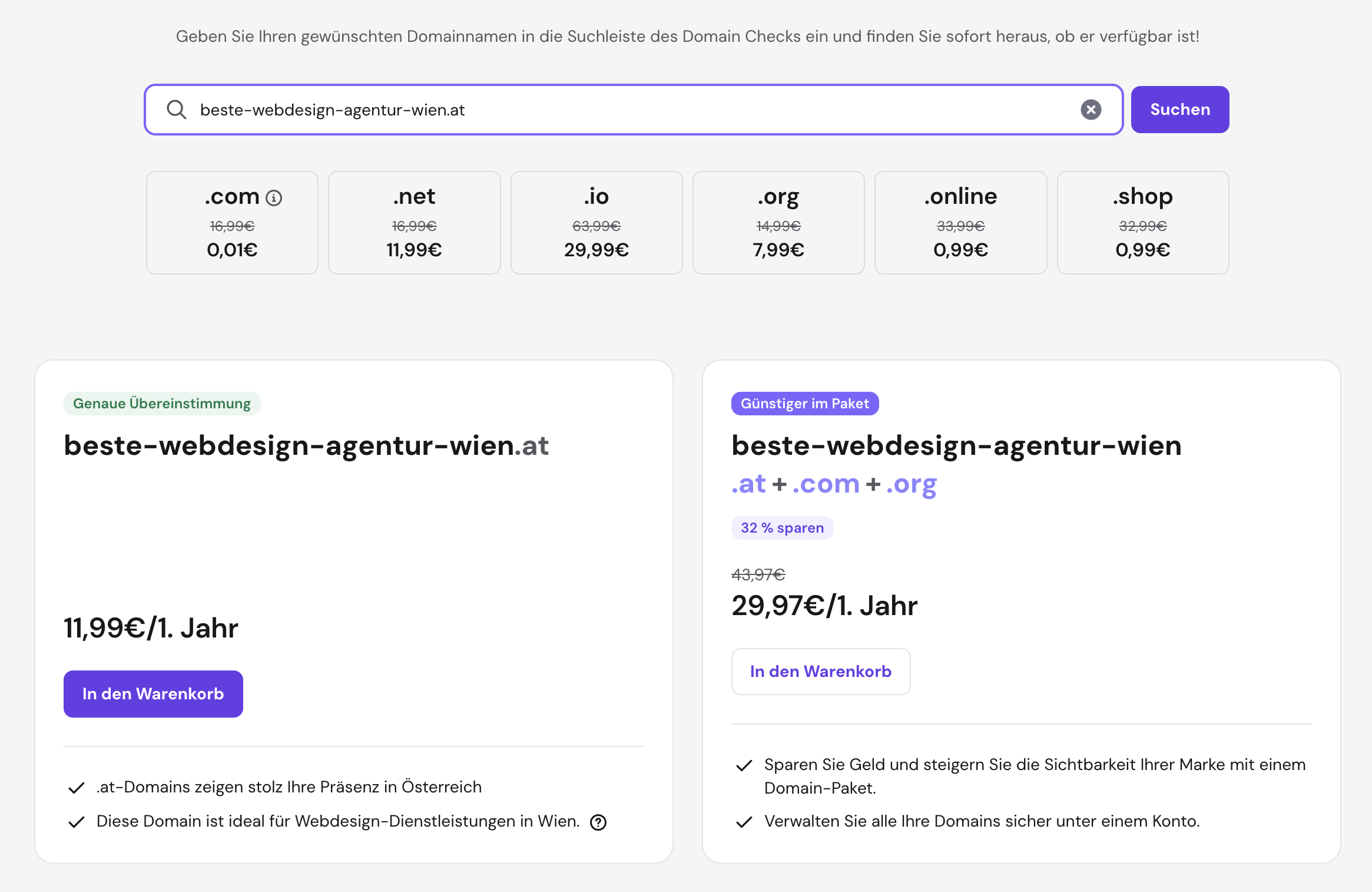This screenshot has width=1372, height=892.
Task: Click the checkmark beside ".at-Domains zeigen stolz"
Action: (x=76, y=787)
